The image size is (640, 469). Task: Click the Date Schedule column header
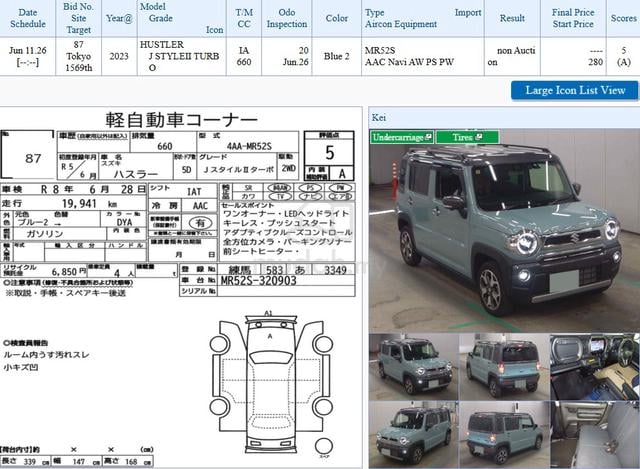[x=28, y=18]
